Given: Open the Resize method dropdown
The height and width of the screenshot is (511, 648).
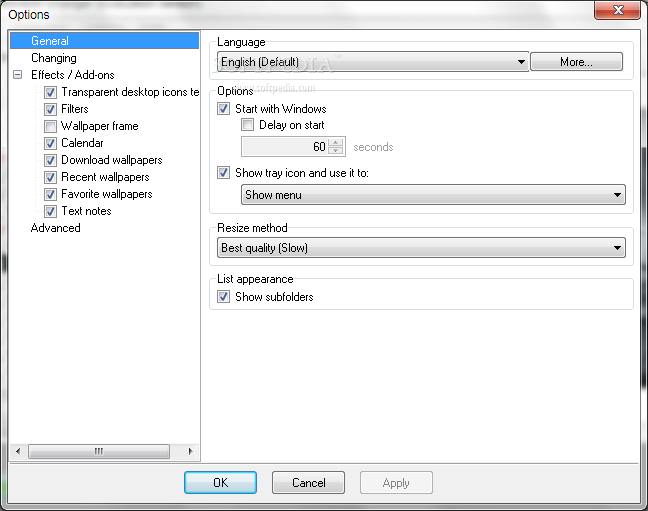Looking at the screenshot, I should coord(421,248).
